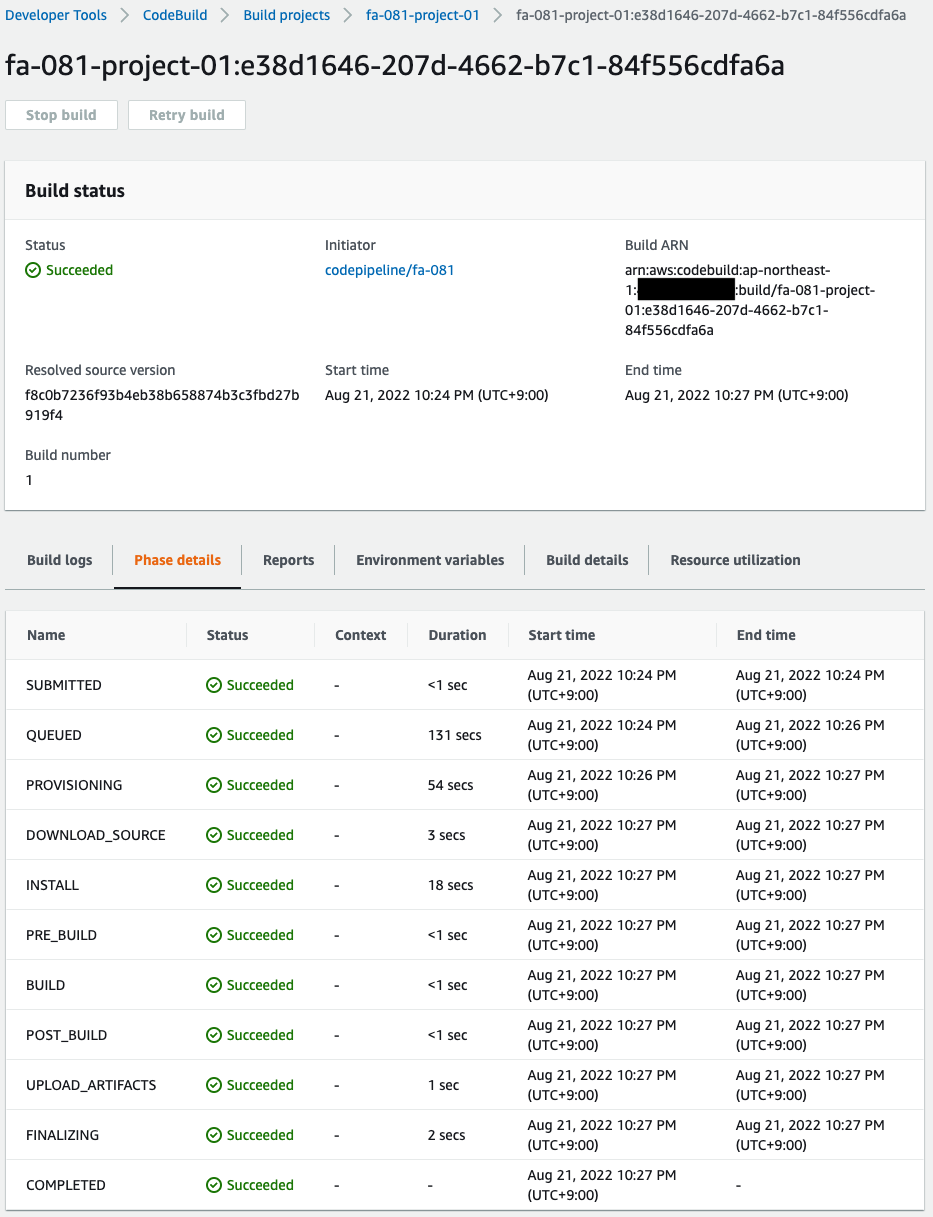The height and width of the screenshot is (1217, 933).
Task: Click the Retry build button
Action: (187, 115)
